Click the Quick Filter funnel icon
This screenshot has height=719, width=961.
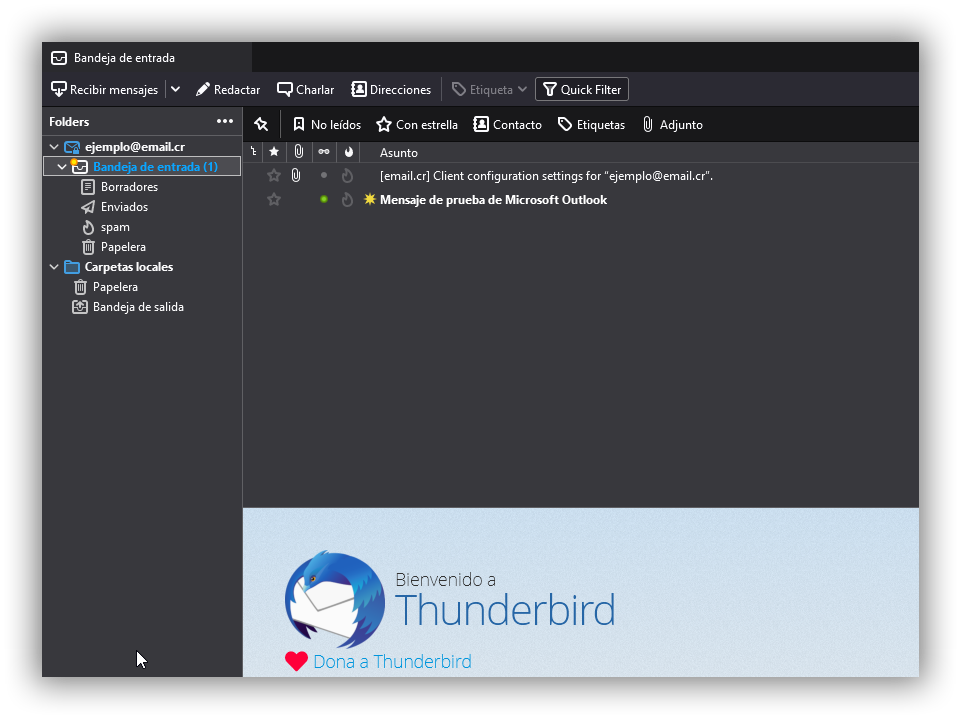point(550,89)
